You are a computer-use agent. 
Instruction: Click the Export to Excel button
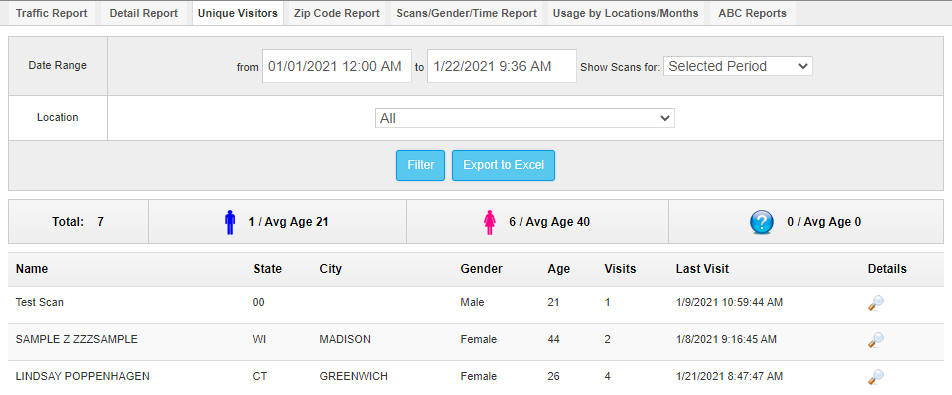point(503,165)
